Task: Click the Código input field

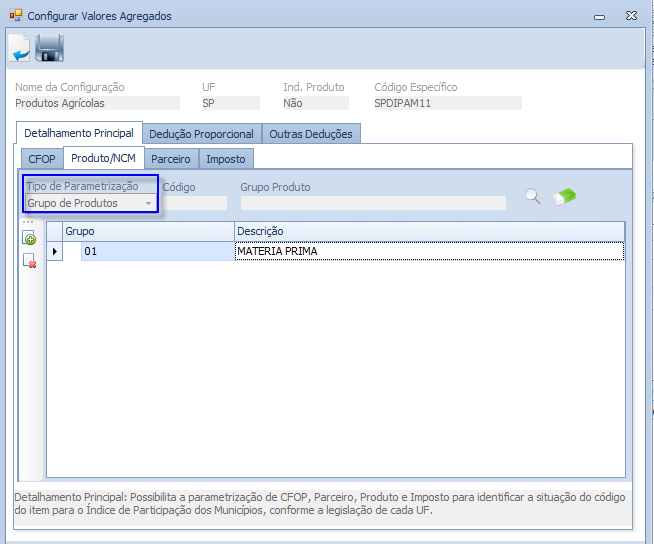Action: click(x=195, y=203)
